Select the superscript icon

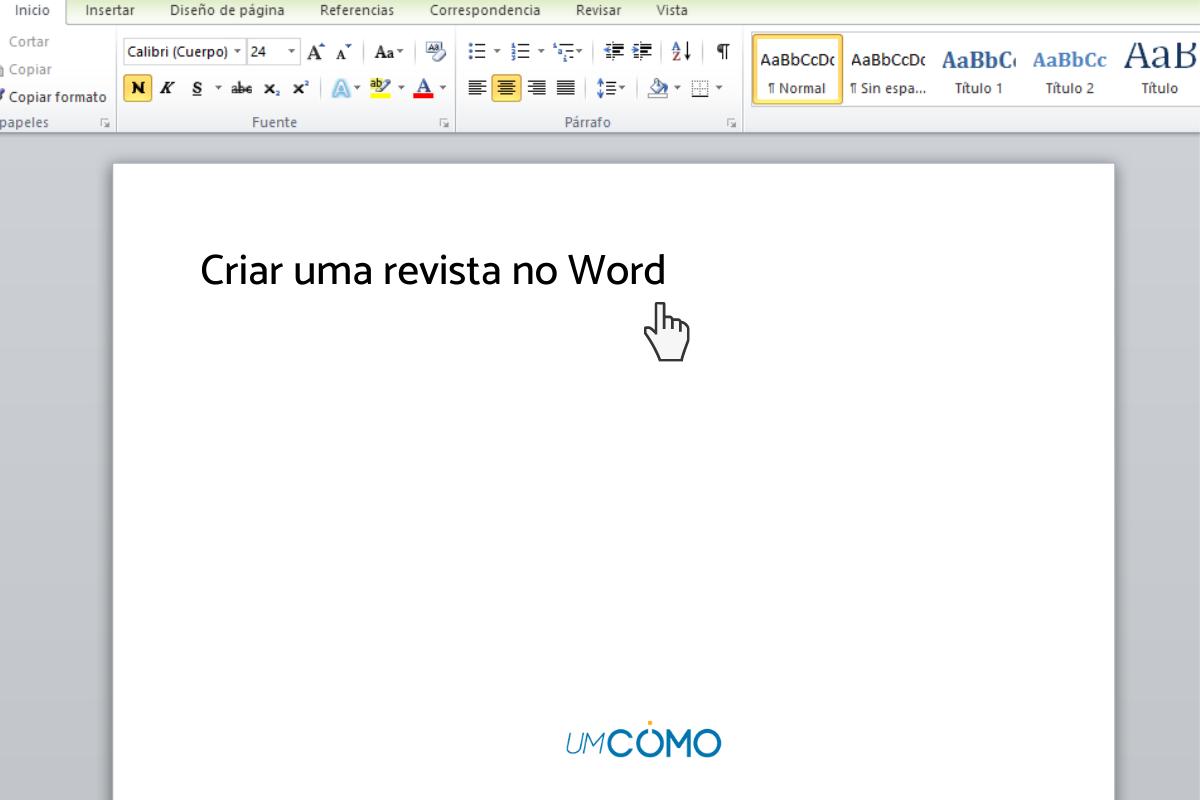point(299,89)
